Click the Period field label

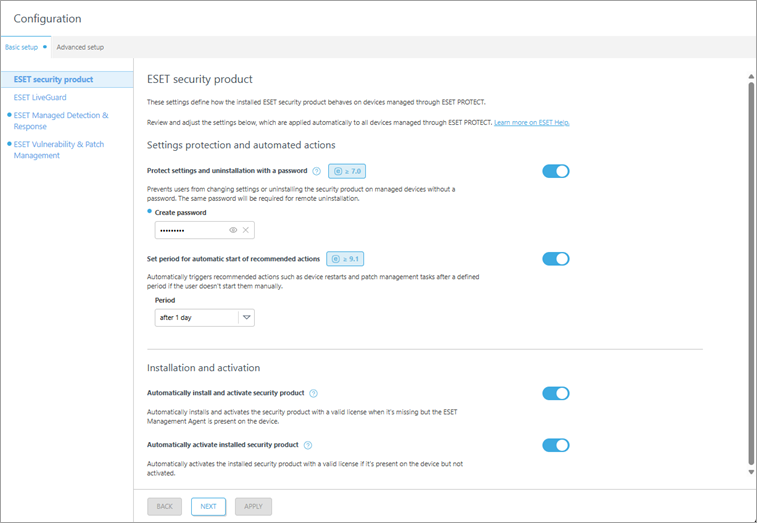(165, 300)
